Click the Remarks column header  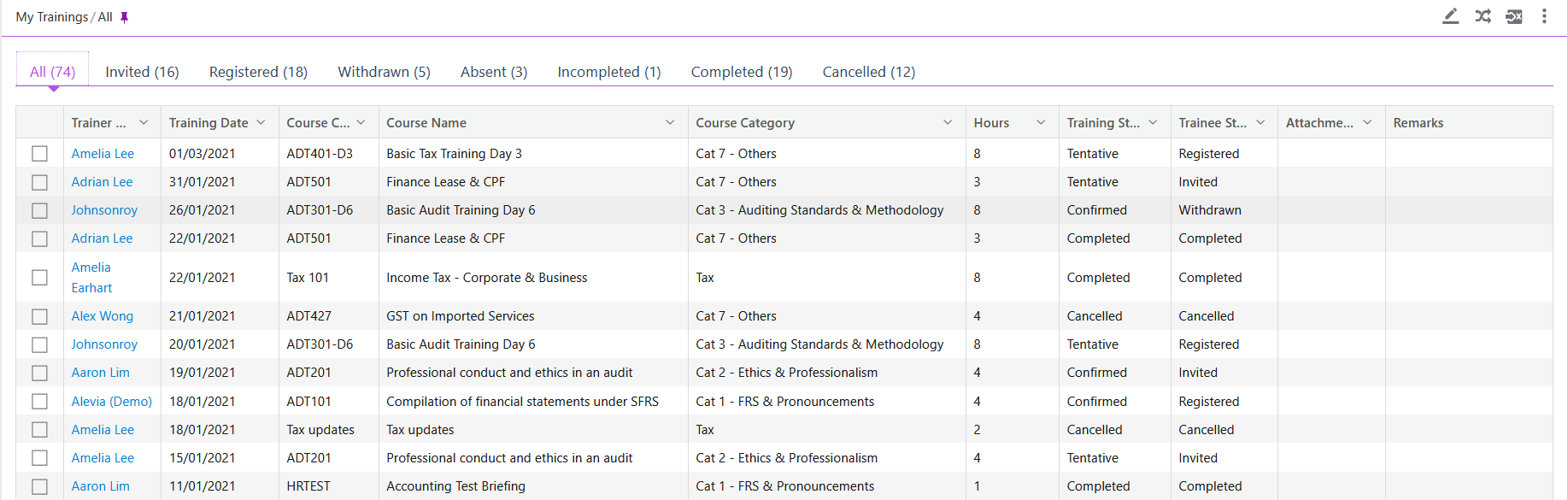click(1418, 123)
